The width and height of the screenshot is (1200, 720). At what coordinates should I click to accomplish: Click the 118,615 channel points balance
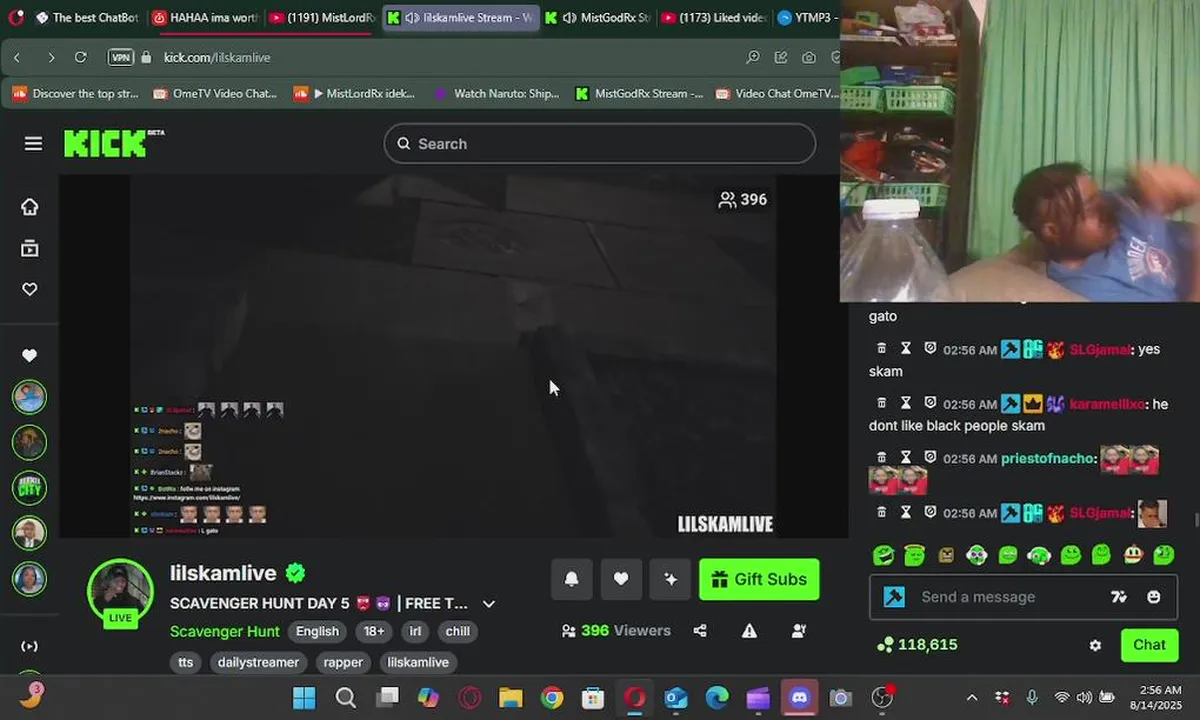917,645
